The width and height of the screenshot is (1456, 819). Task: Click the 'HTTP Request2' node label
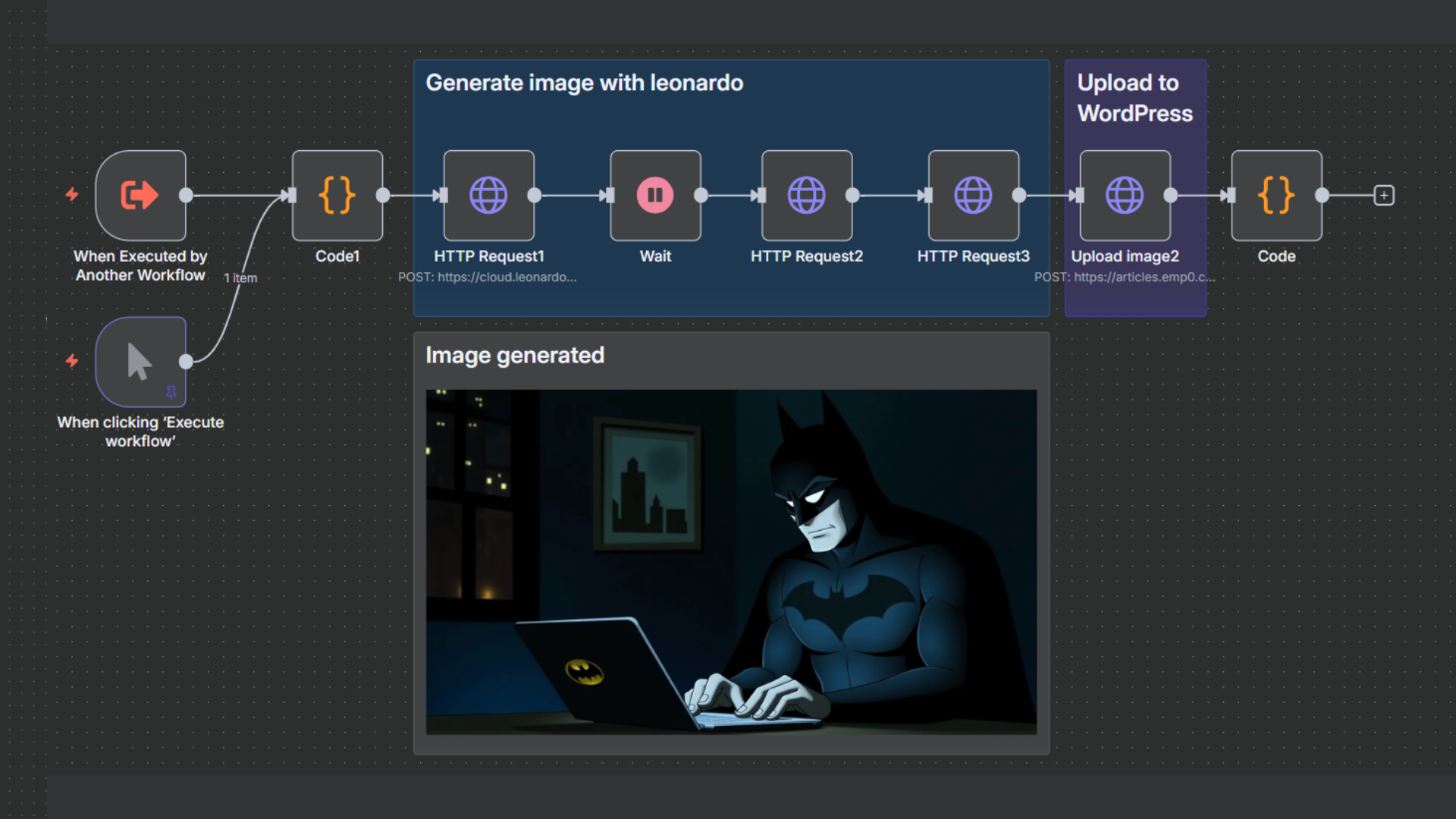[807, 256]
